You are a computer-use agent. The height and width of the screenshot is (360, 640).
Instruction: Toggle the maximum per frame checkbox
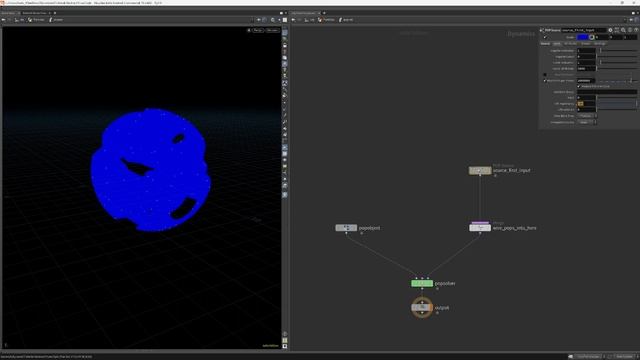(x=544, y=80)
